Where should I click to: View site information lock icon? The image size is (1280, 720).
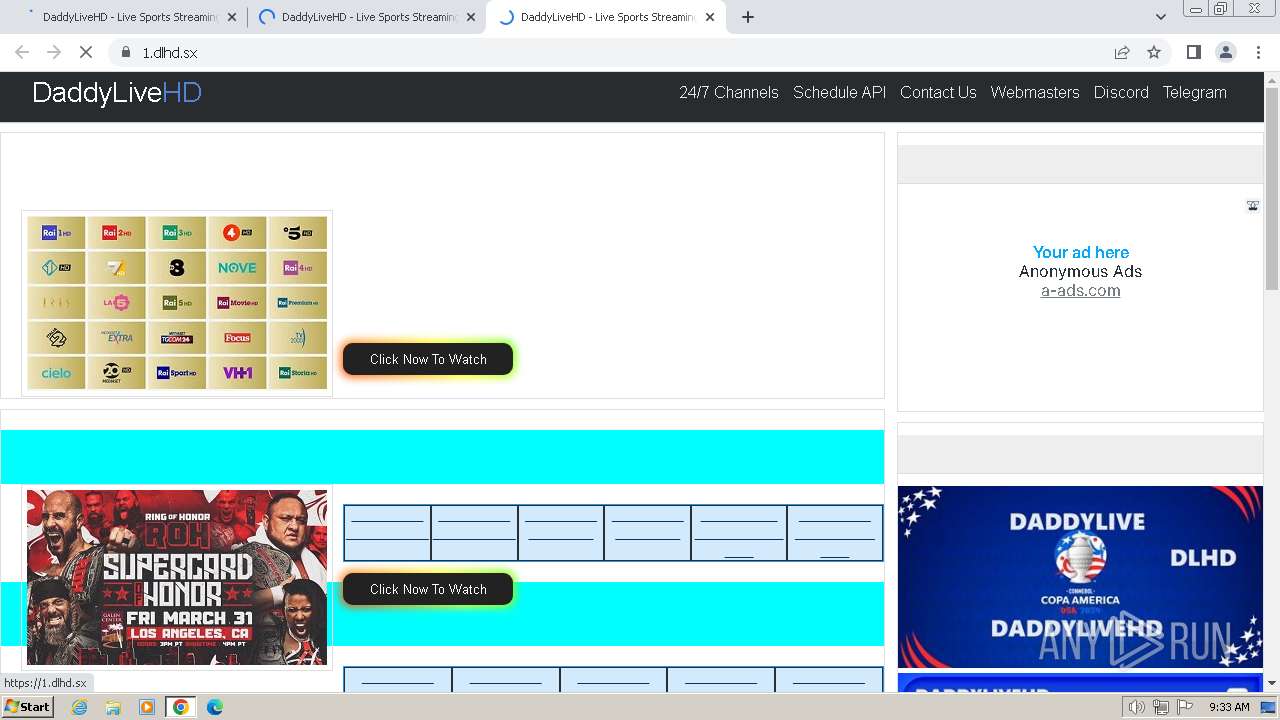pyautogui.click(x=125, y=52)
